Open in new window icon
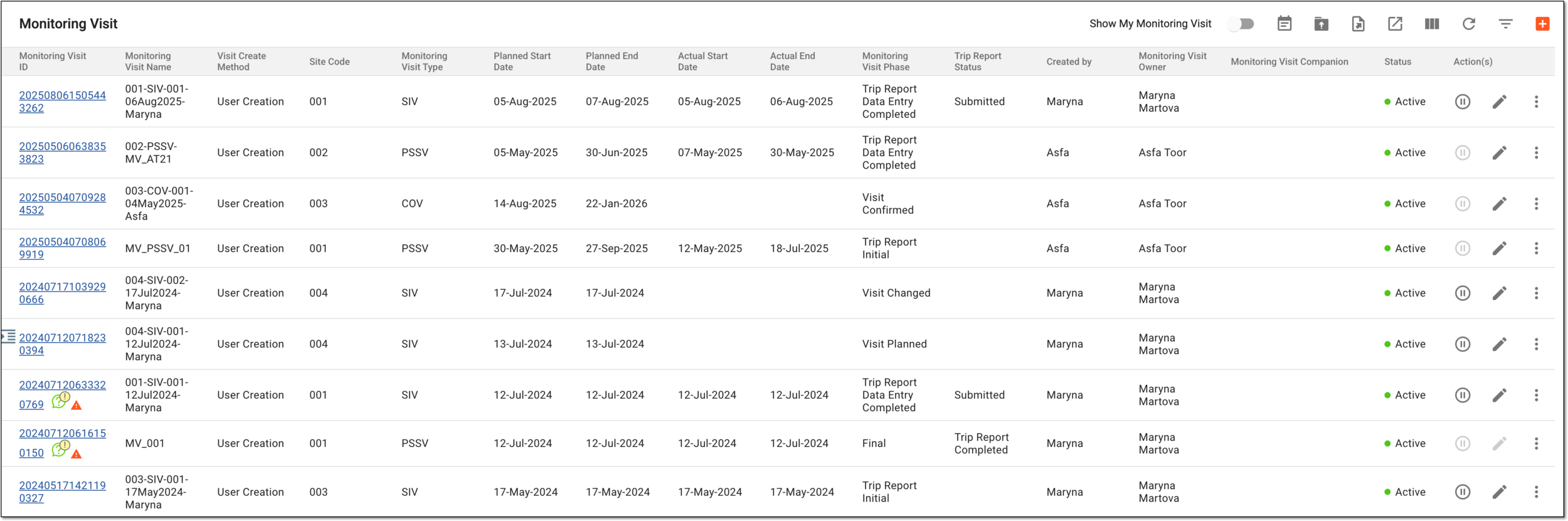The height and width of the screenshot is (521, 1568). pos(1395,24)
